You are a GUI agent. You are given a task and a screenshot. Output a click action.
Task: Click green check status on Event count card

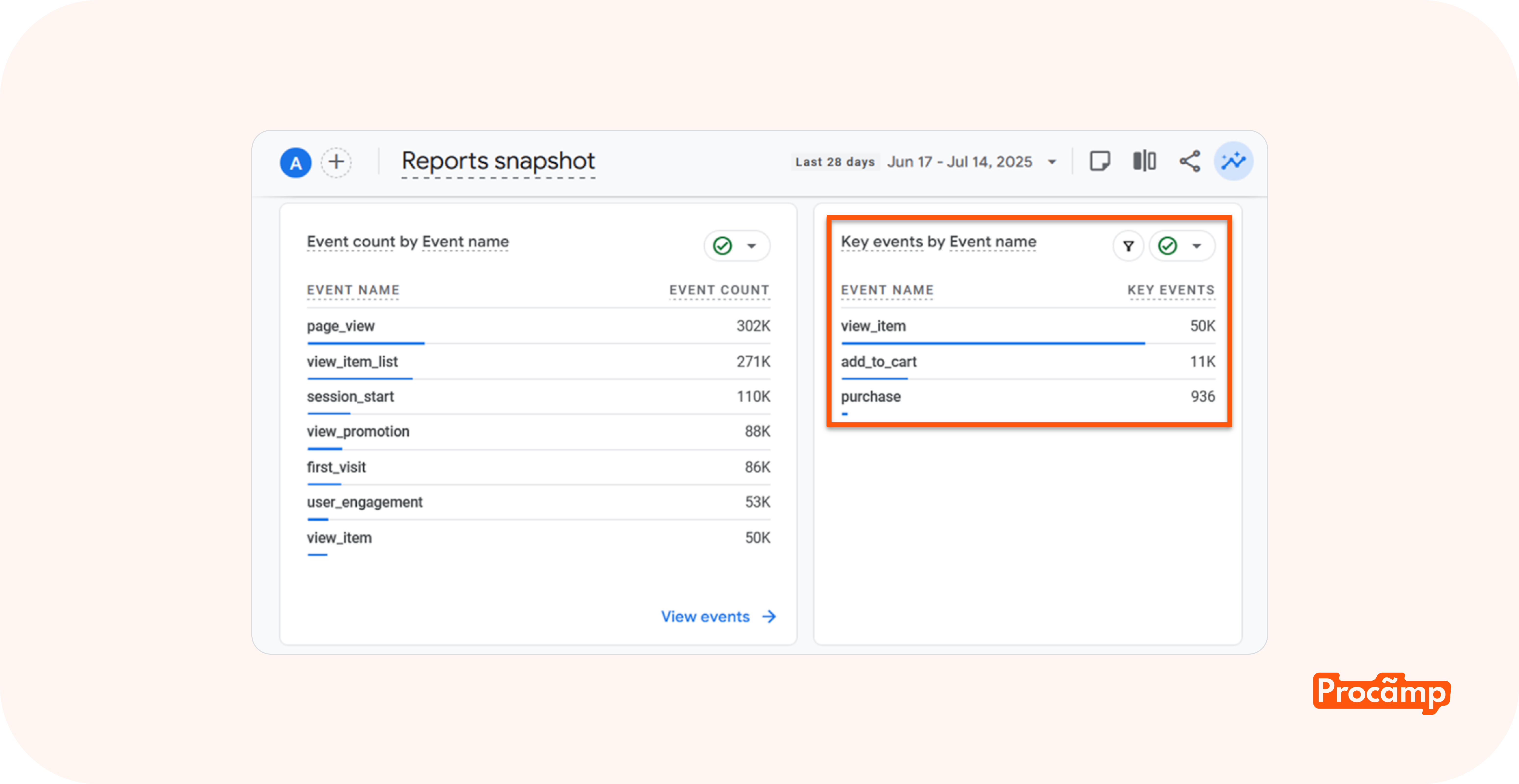pos(722,246)
